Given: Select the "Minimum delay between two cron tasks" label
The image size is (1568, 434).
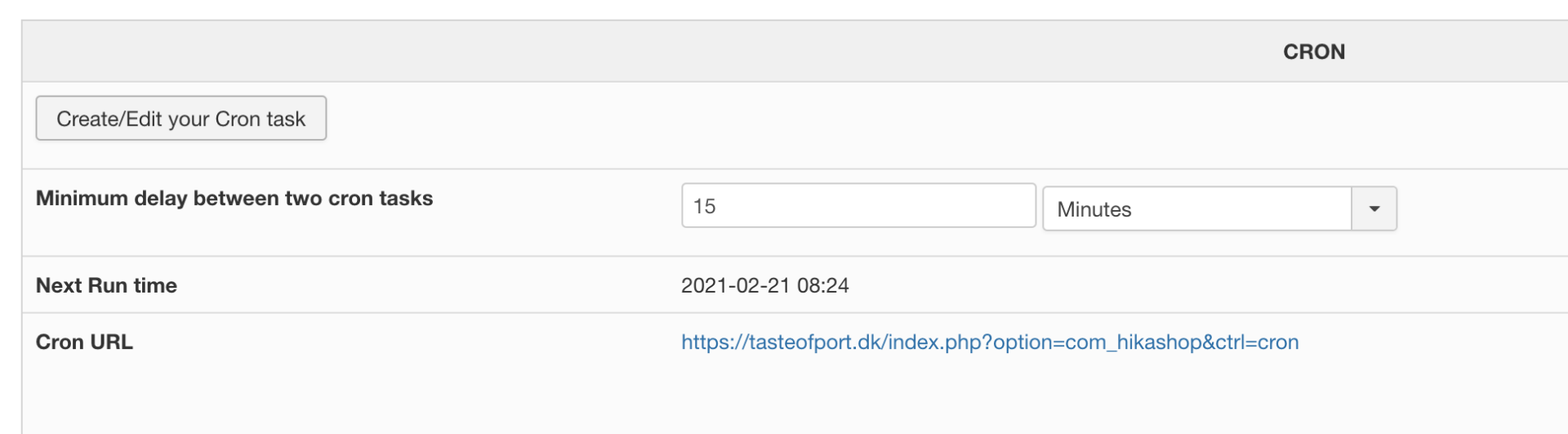Looking at the screenshot, I should [x=234, y=199].
